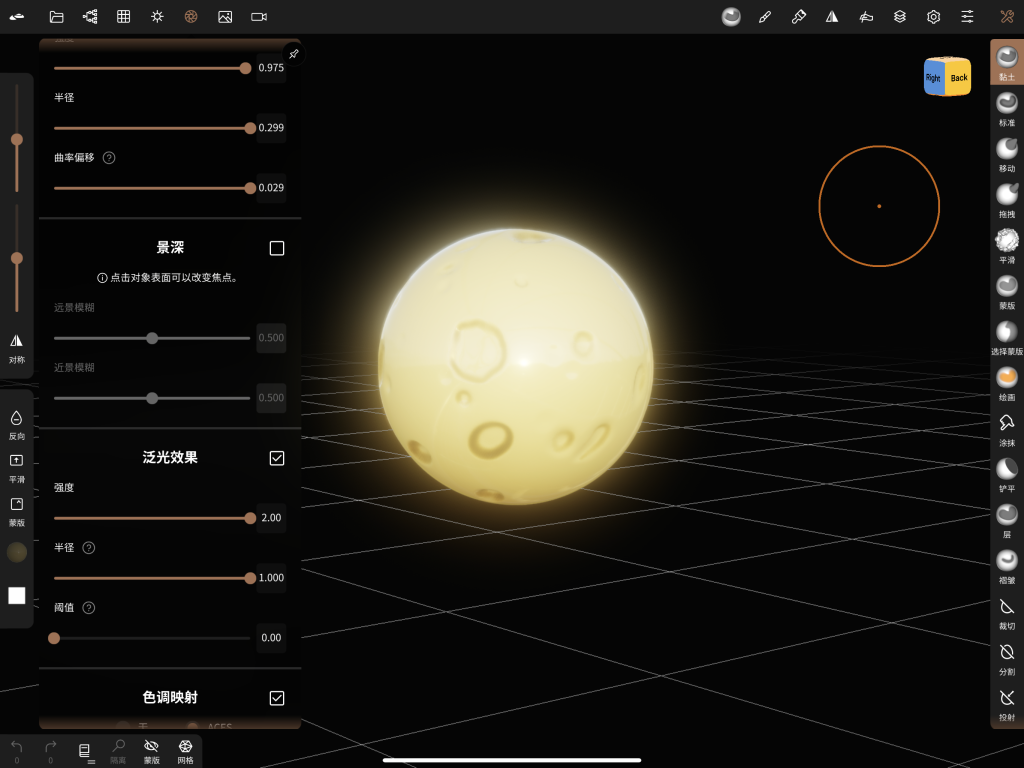Open the Symmetry menu in the top bar
The image size is (1024, 768).
(x=832, y=17)
